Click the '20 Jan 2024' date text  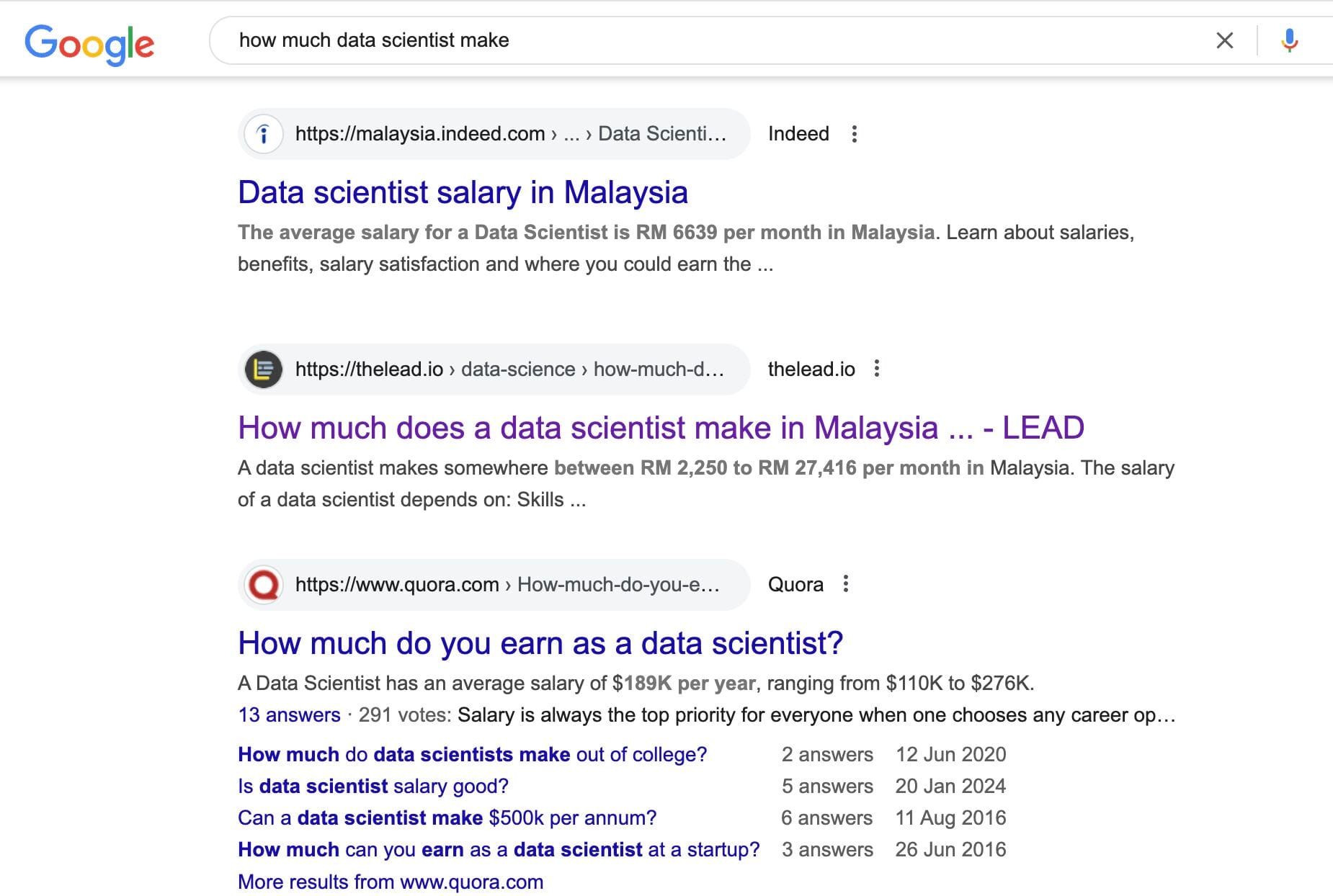[950, 787]
